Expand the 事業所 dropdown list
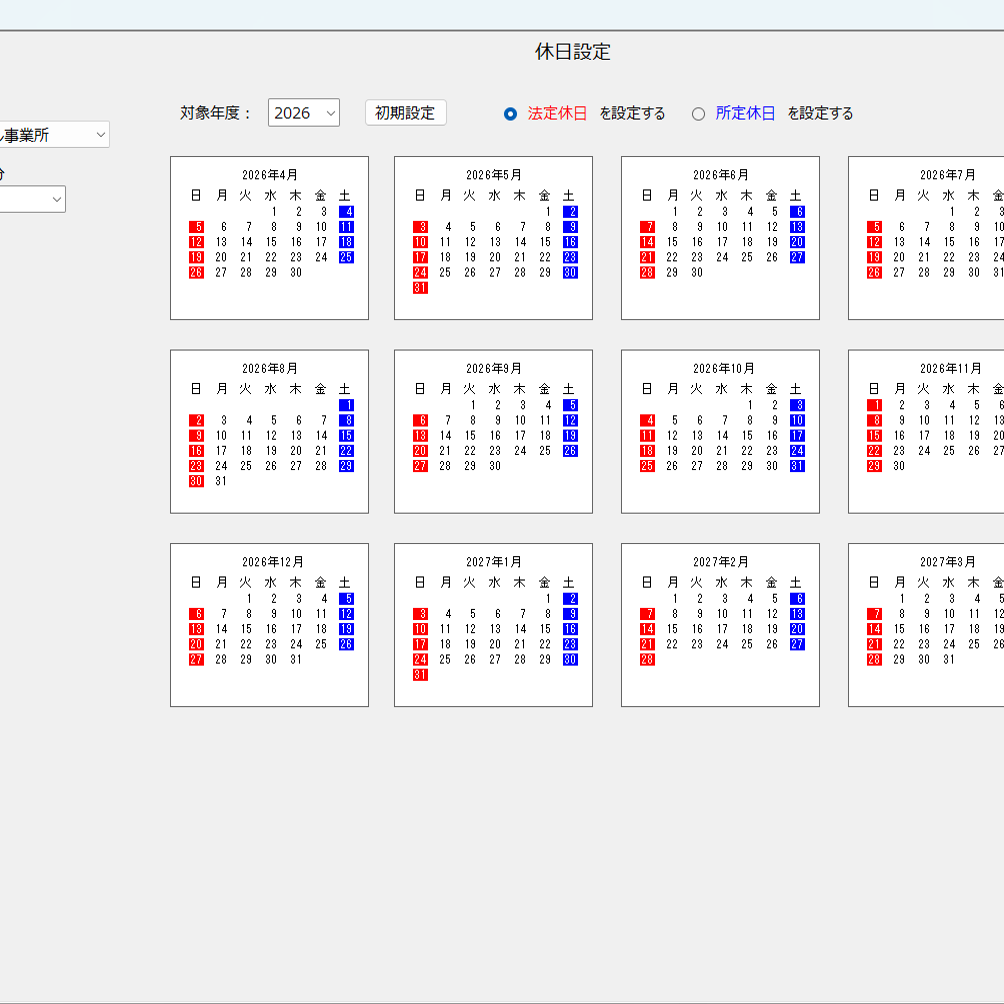The width and height of the screenshot is (1004, 1004). point(54,135)
